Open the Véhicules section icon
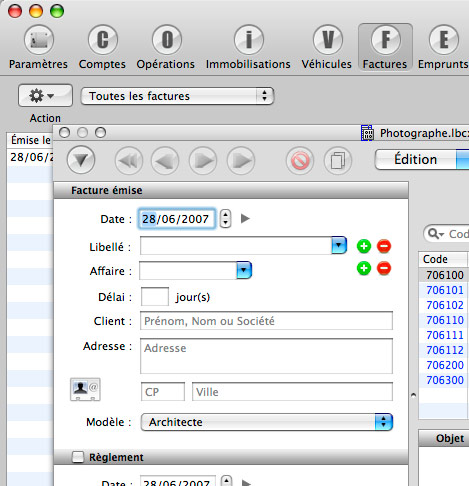Image resolution: width=469 pixels, height=486 pixels. pos(328,40)
